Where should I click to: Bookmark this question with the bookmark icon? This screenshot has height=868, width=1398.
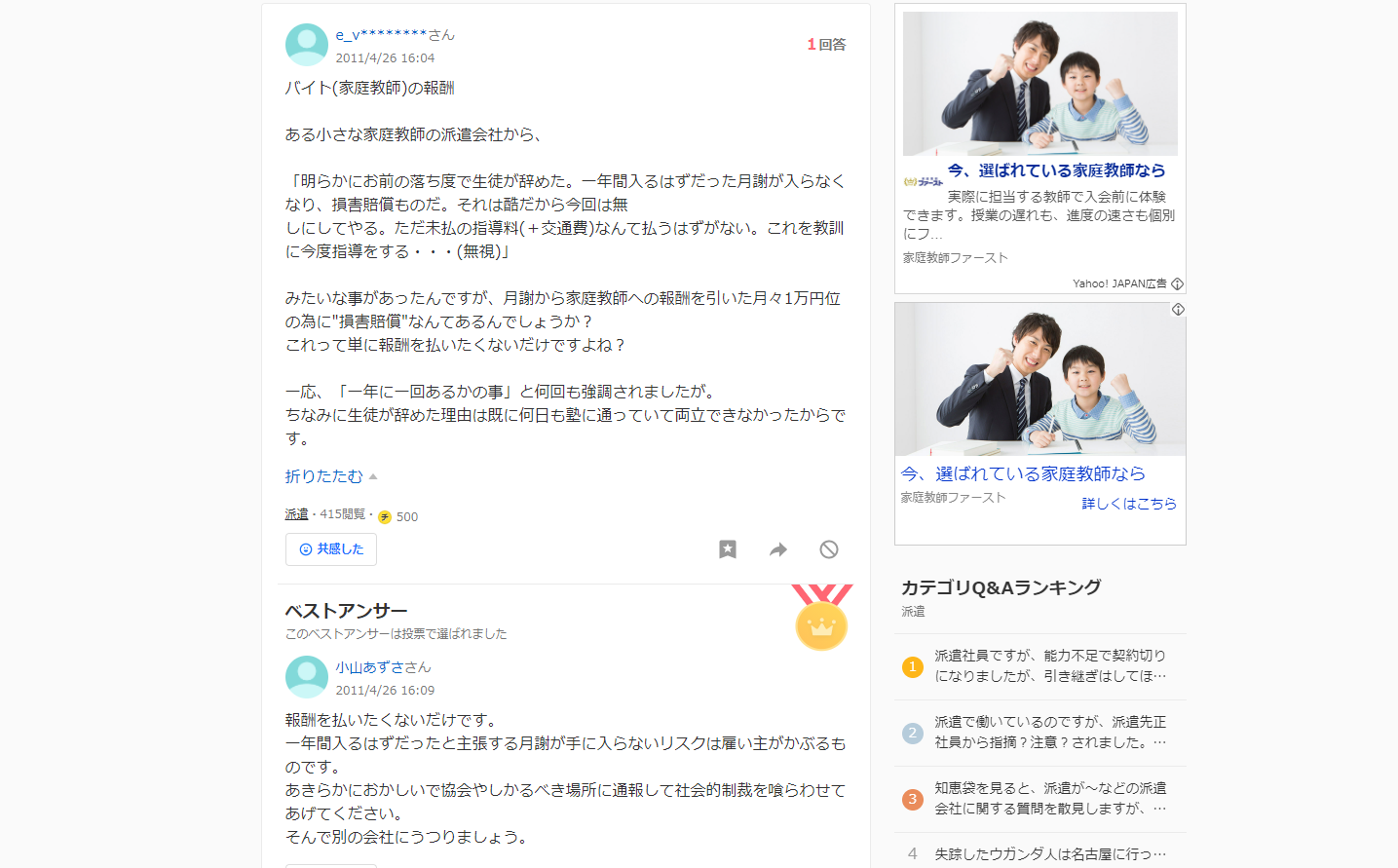click(x=728, y=549)
